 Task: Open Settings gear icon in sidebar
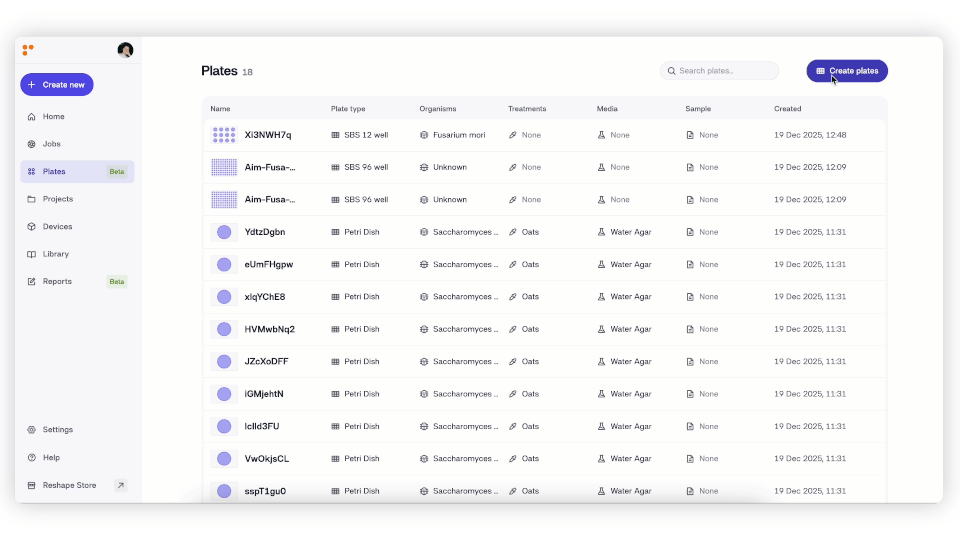pyautogui.click(x=32, y=430)
